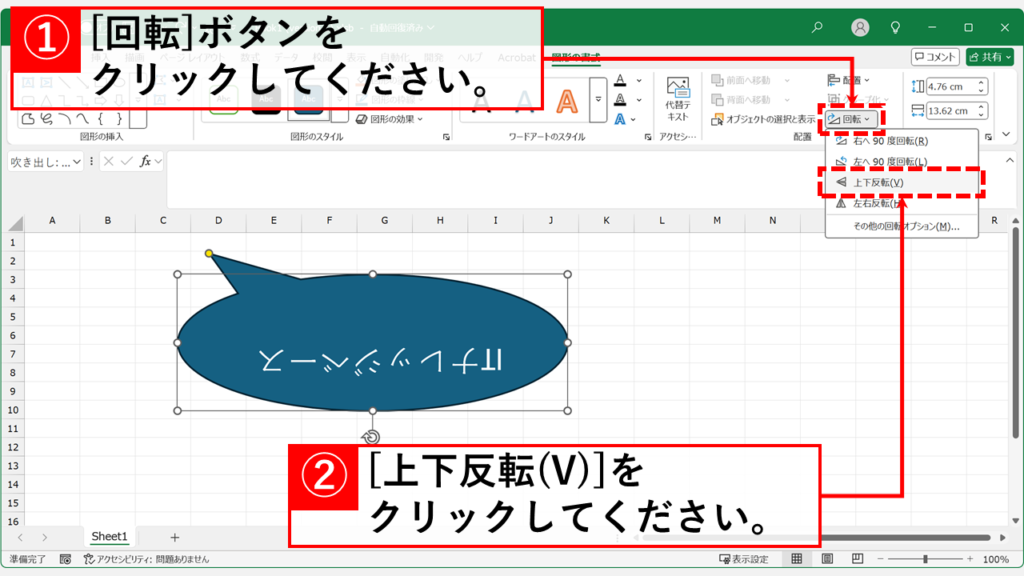Click the zoom out minus button
The height and width of the screenshot is (576, 1024).
(x=880, y=559)
